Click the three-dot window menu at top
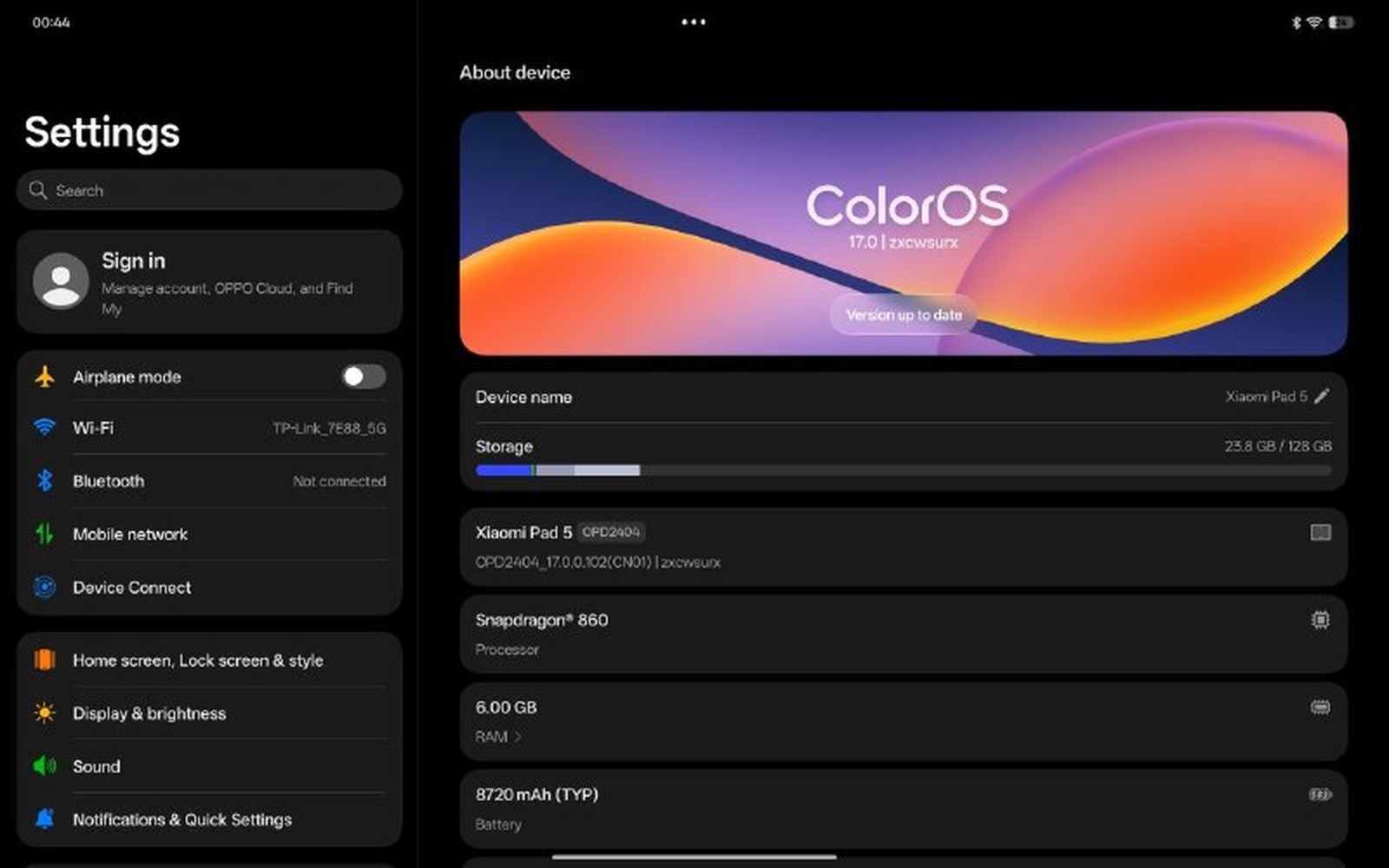The width and height of the screenshot is (1389, 868). pyautogui.click(x=694, y=22)
